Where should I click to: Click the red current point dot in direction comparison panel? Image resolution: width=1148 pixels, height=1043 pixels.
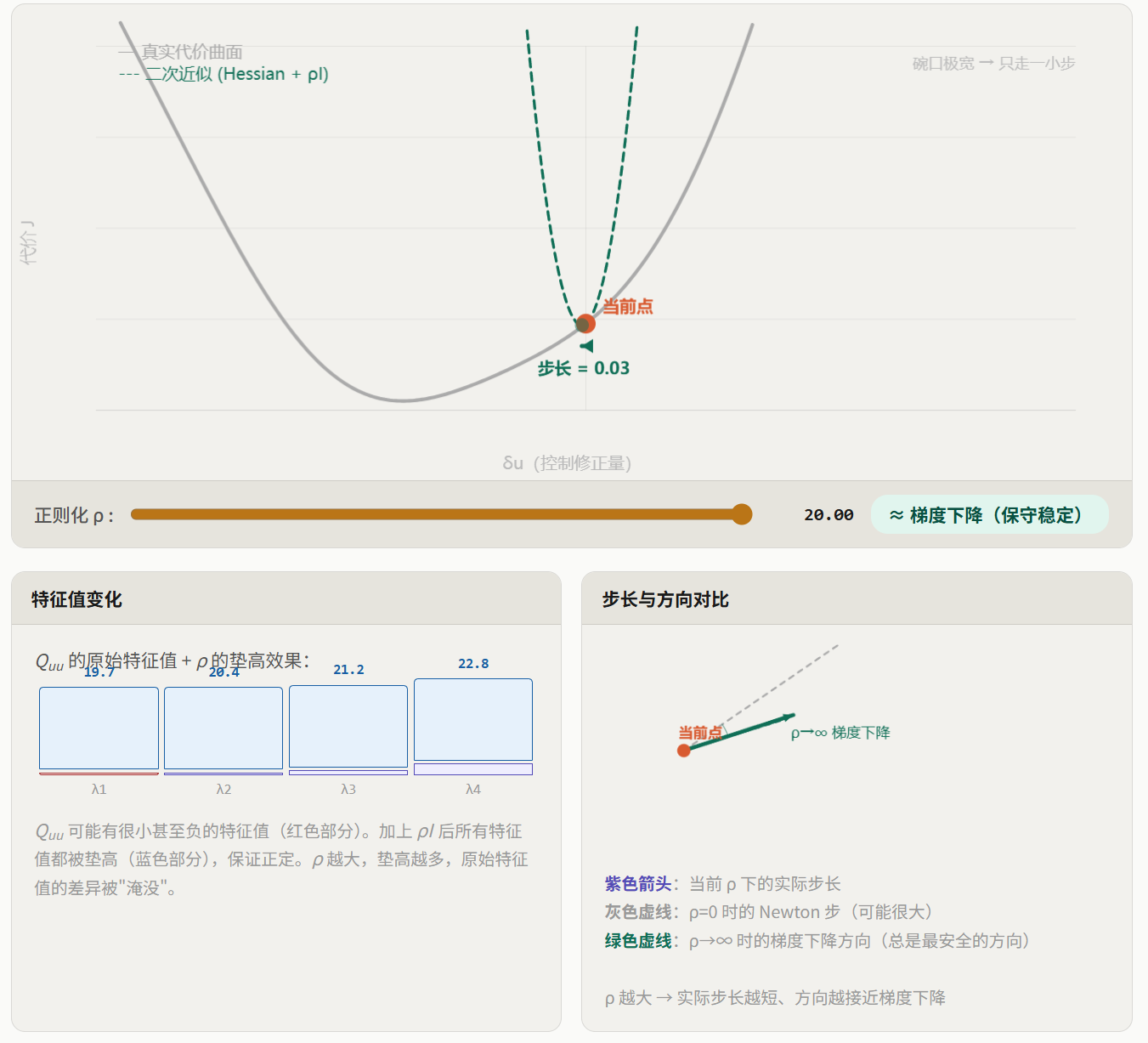(683, 750)
